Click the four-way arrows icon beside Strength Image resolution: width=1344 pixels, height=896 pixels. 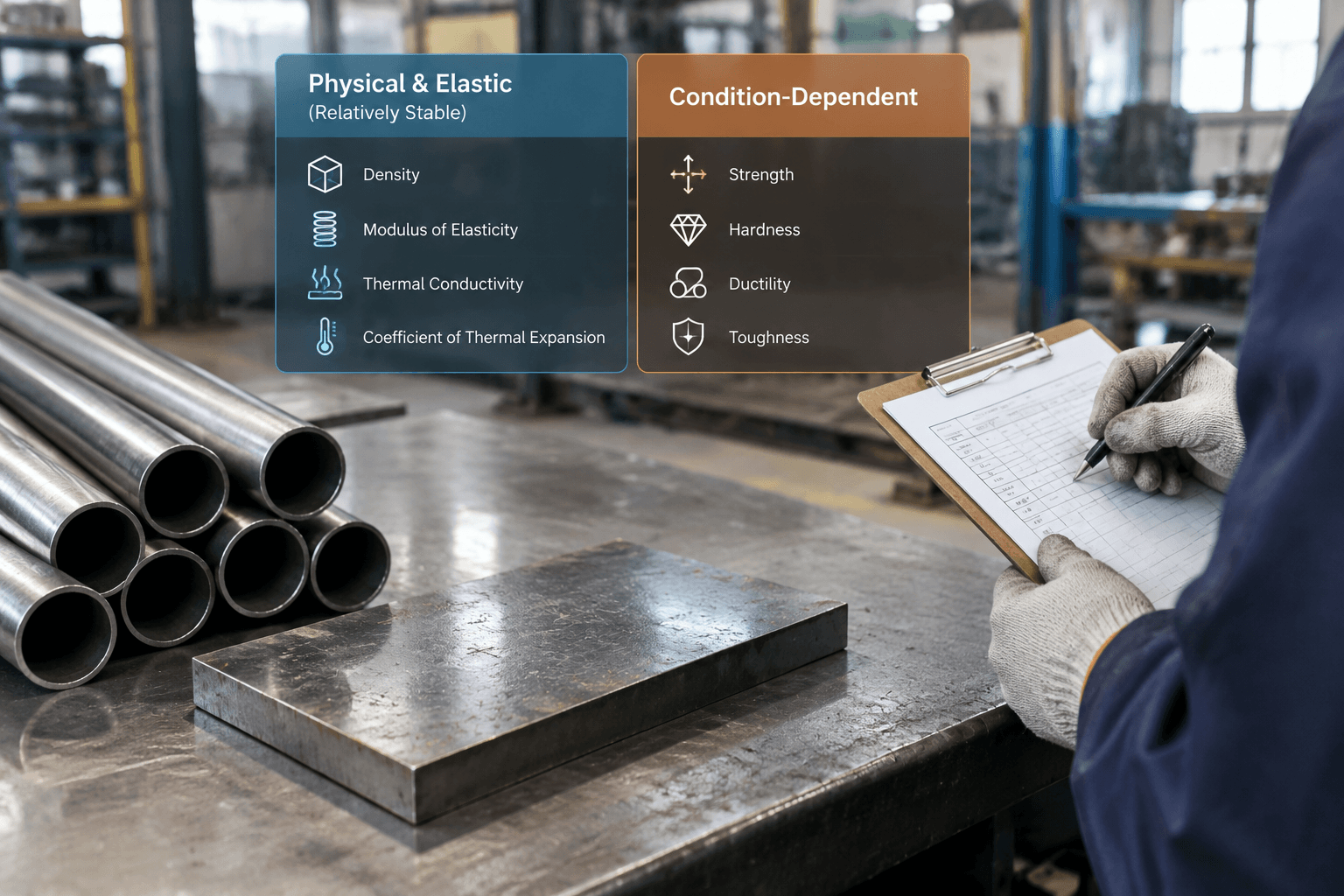pos(689,174)
